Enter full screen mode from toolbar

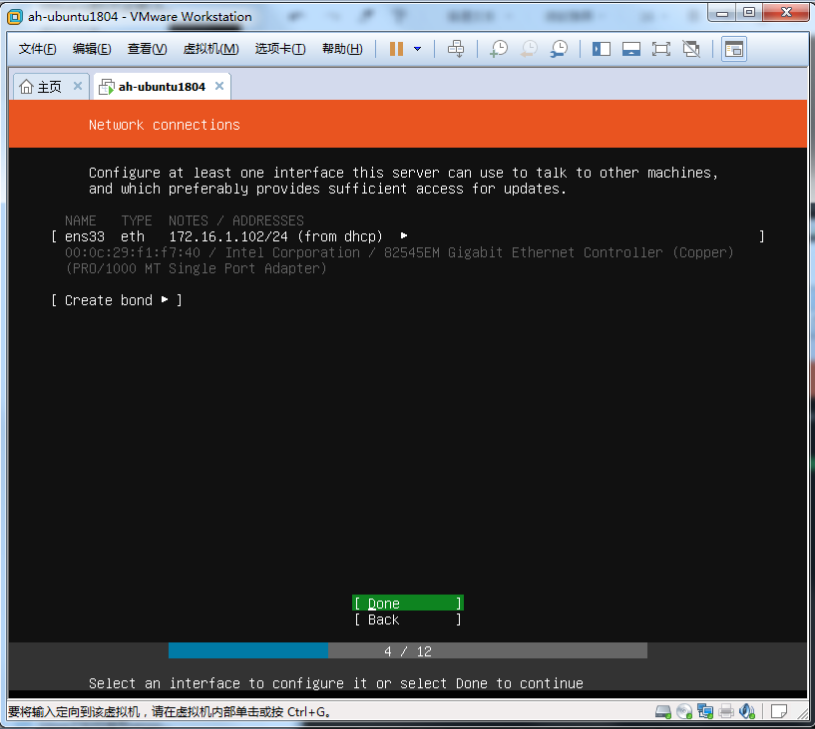click(x=661, y=49)
